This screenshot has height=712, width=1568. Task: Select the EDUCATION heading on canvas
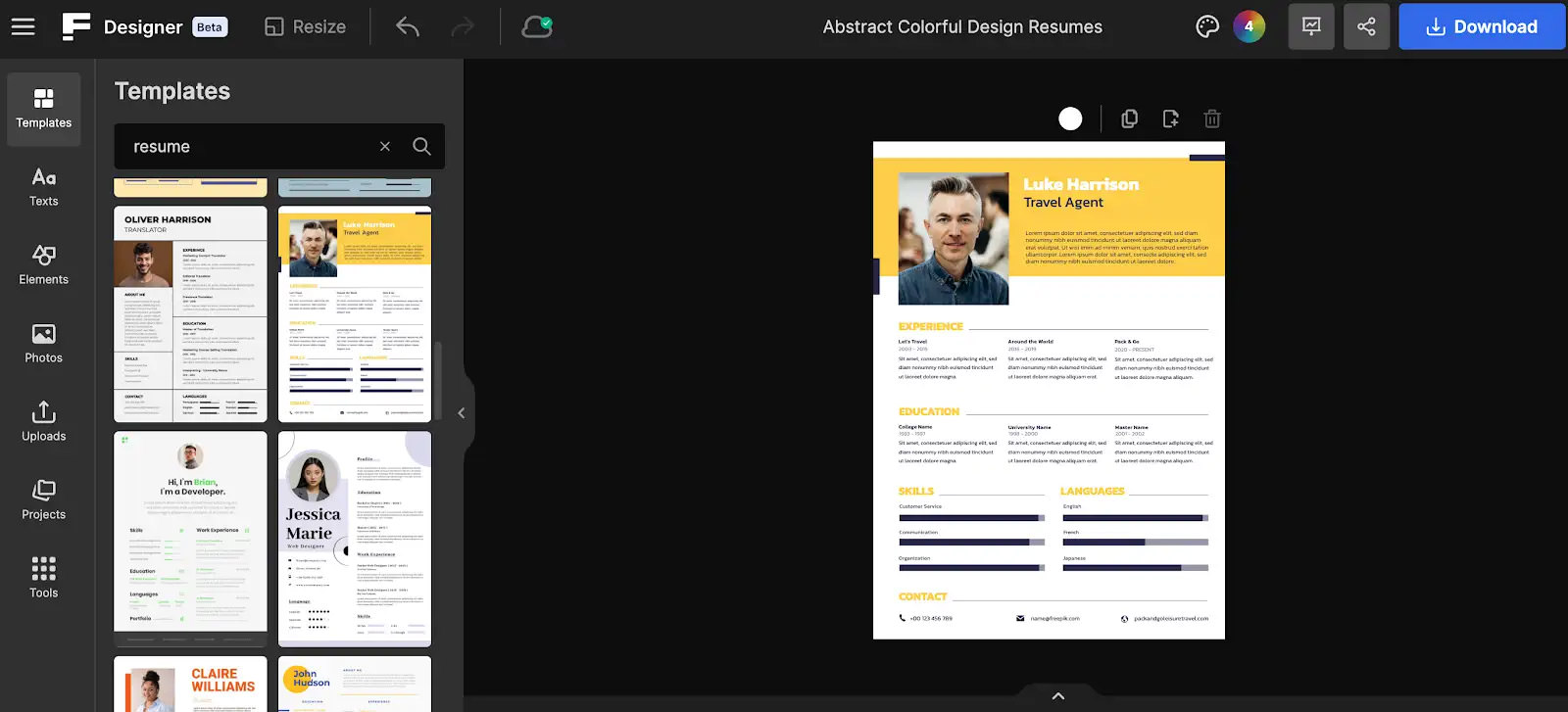click(x=929, y=411)
